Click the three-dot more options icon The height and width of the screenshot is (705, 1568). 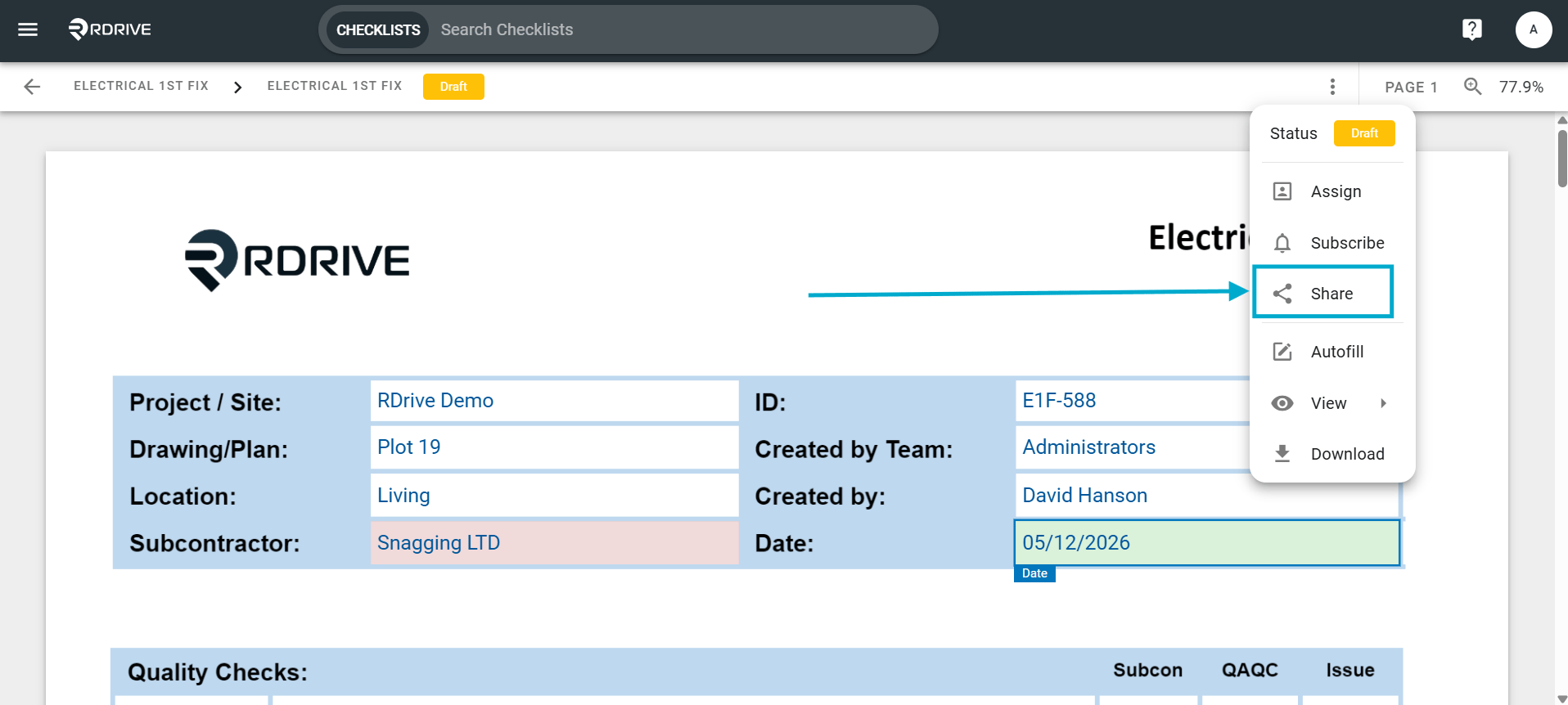coord(1332,87)
